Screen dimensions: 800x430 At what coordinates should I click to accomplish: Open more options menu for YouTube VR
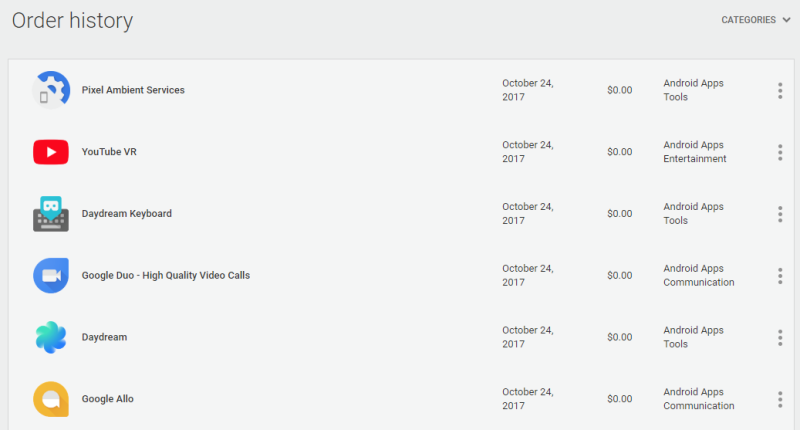[780, 152]
